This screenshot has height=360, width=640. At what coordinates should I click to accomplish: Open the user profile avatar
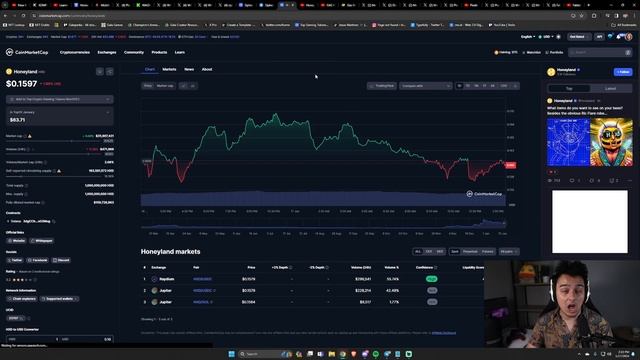(x=629, y=37)
